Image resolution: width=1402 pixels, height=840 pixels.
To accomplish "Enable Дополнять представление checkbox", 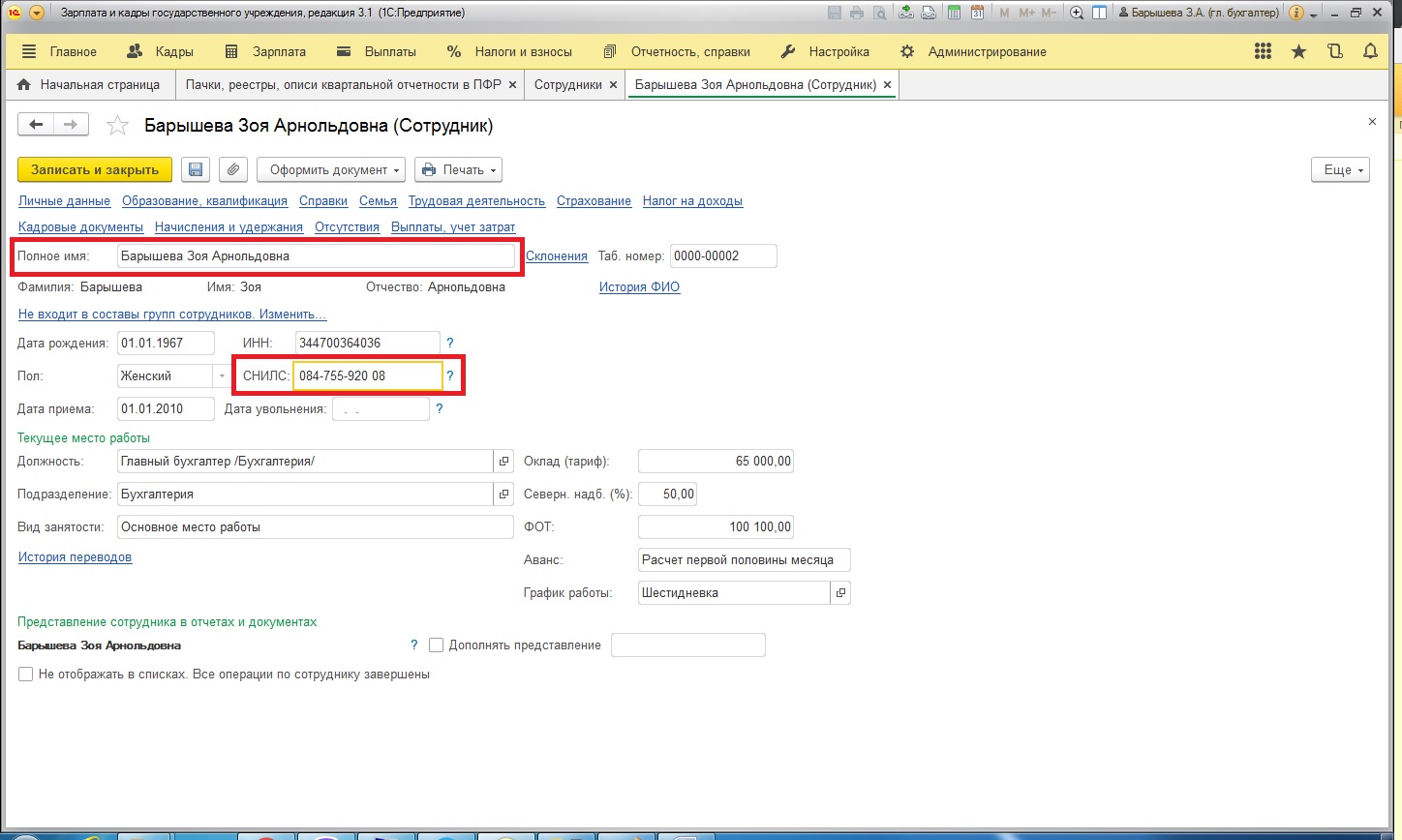I will tap(436, 645).
